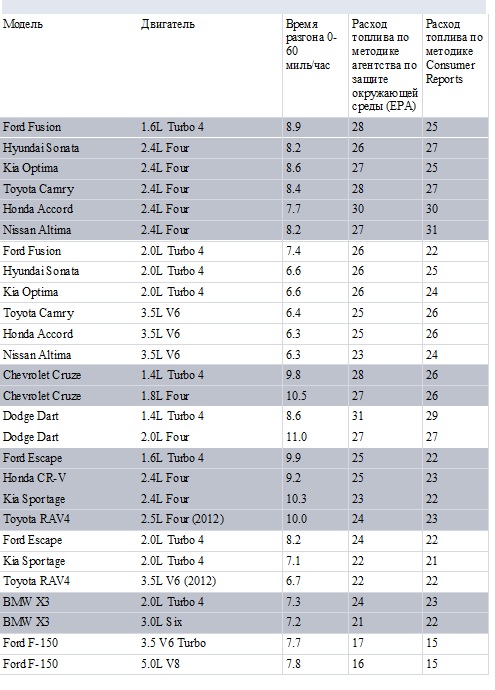Click the EPA fuel consumption header
Screen dimensions: 495x690
click(385, 66)
